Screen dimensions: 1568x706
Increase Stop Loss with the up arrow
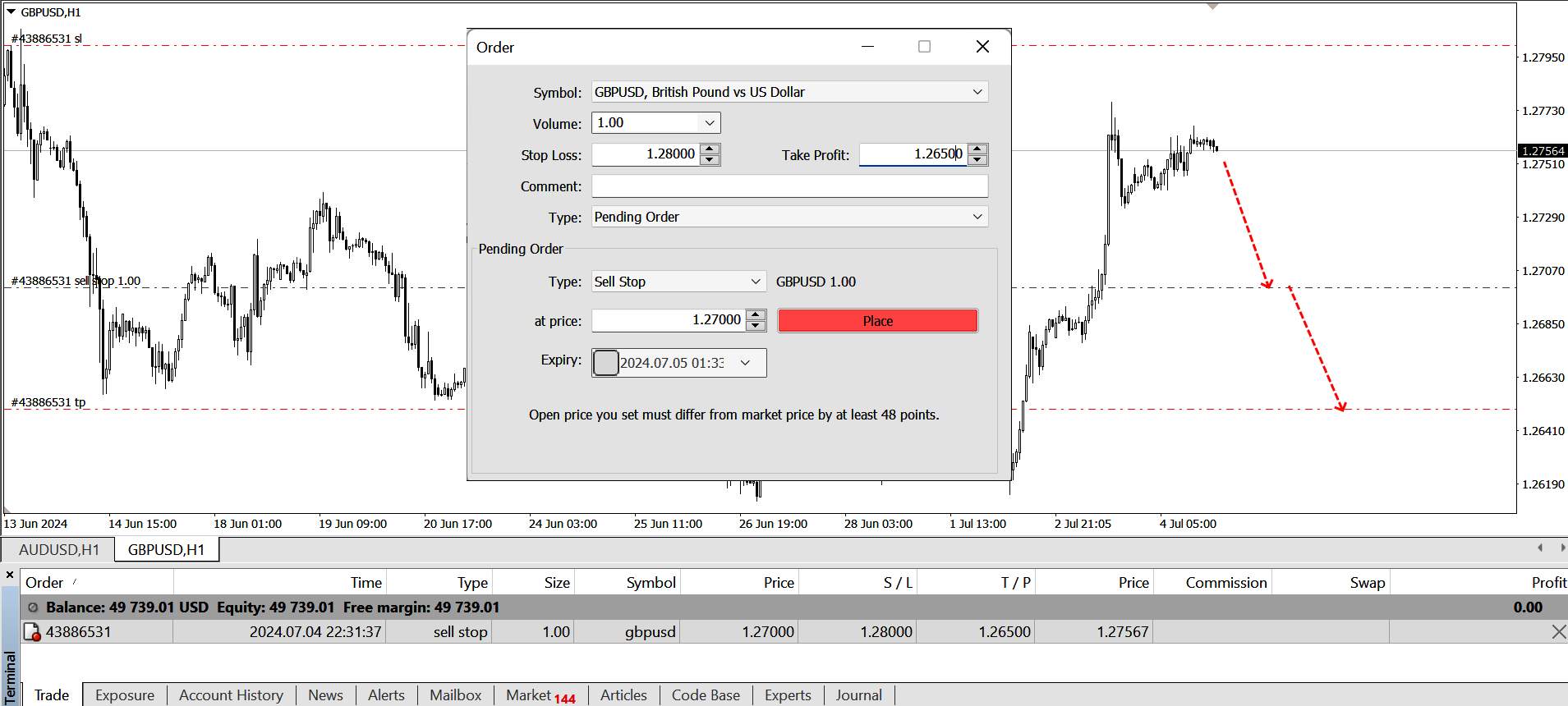(710, 149)
